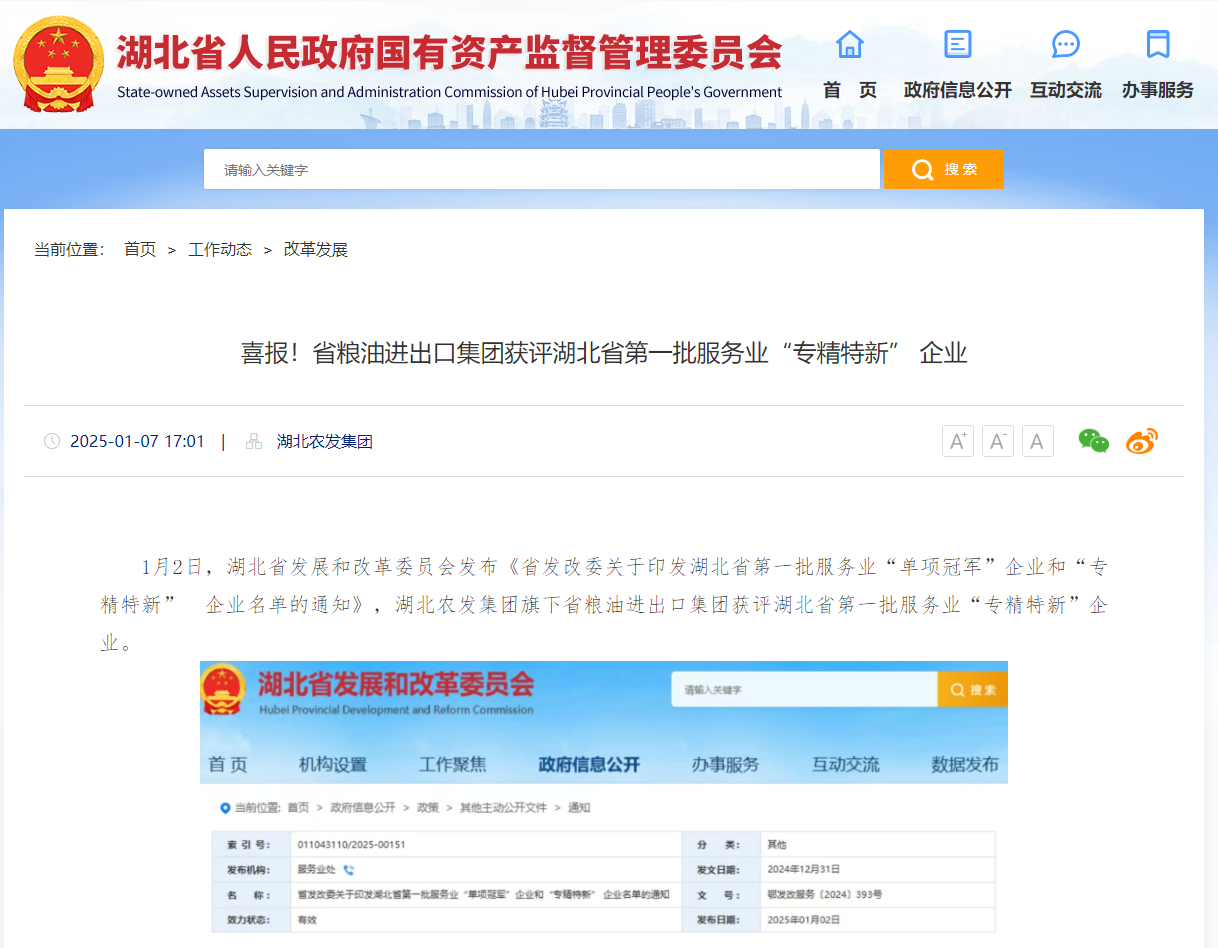This screenshot has height=948, width=1218.
Task: Focus the keyword search input field
Action: pos(541,170)
